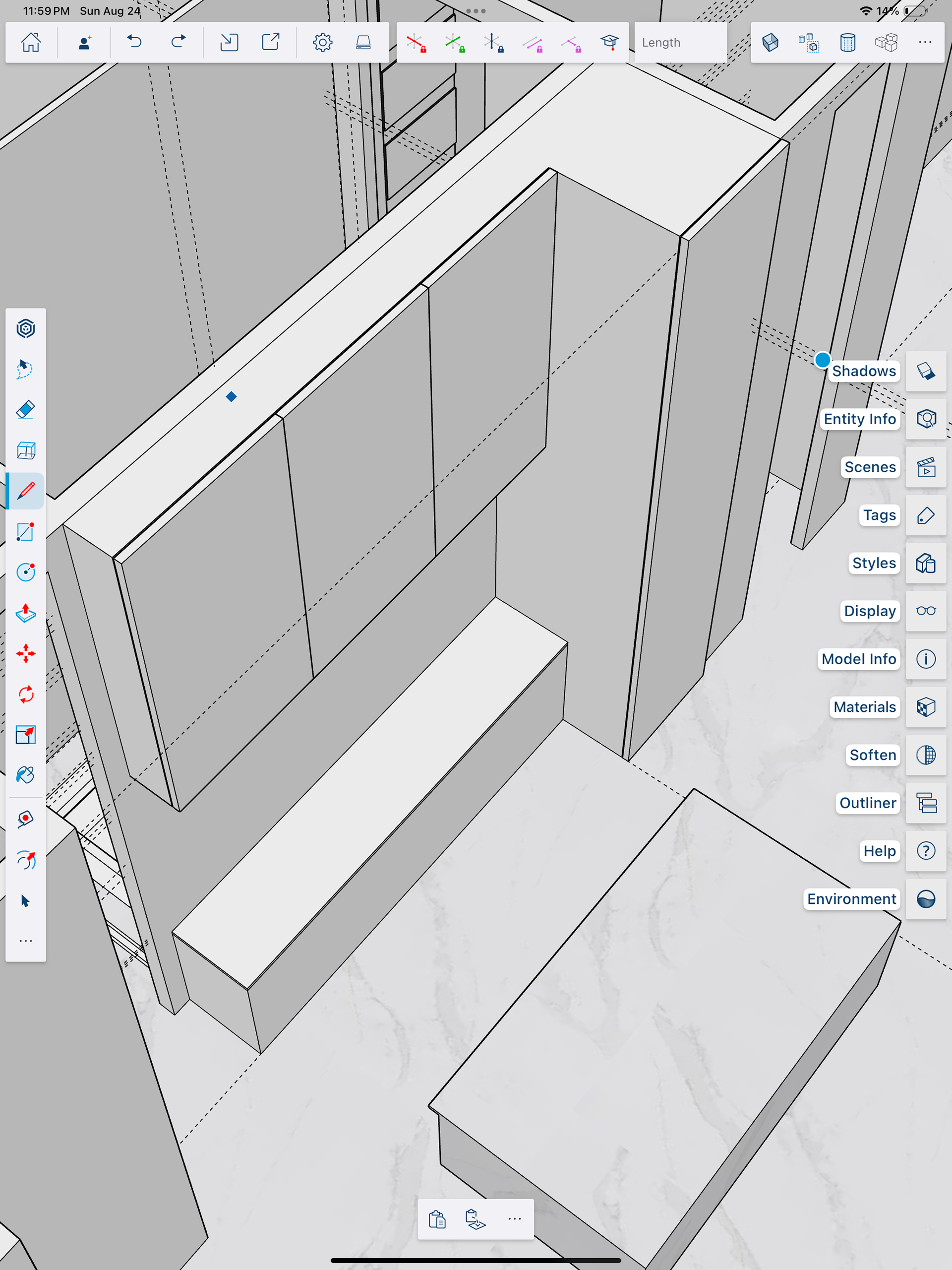Open overflow menu in top-right toolbar

(x=924, y=43)
